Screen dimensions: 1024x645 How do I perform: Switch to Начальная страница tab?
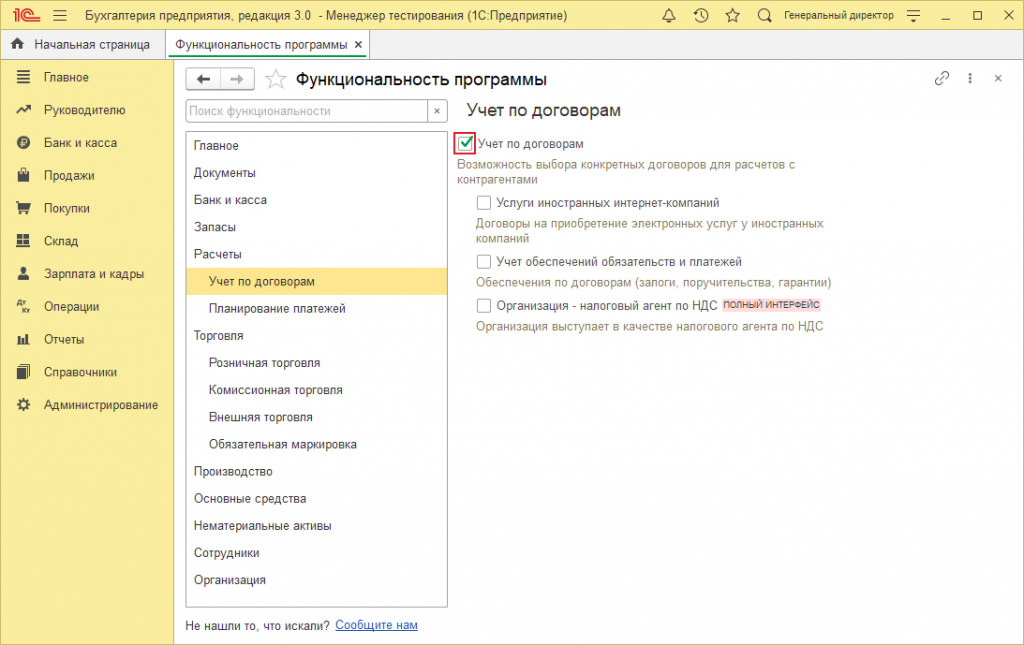coord(83,44)
